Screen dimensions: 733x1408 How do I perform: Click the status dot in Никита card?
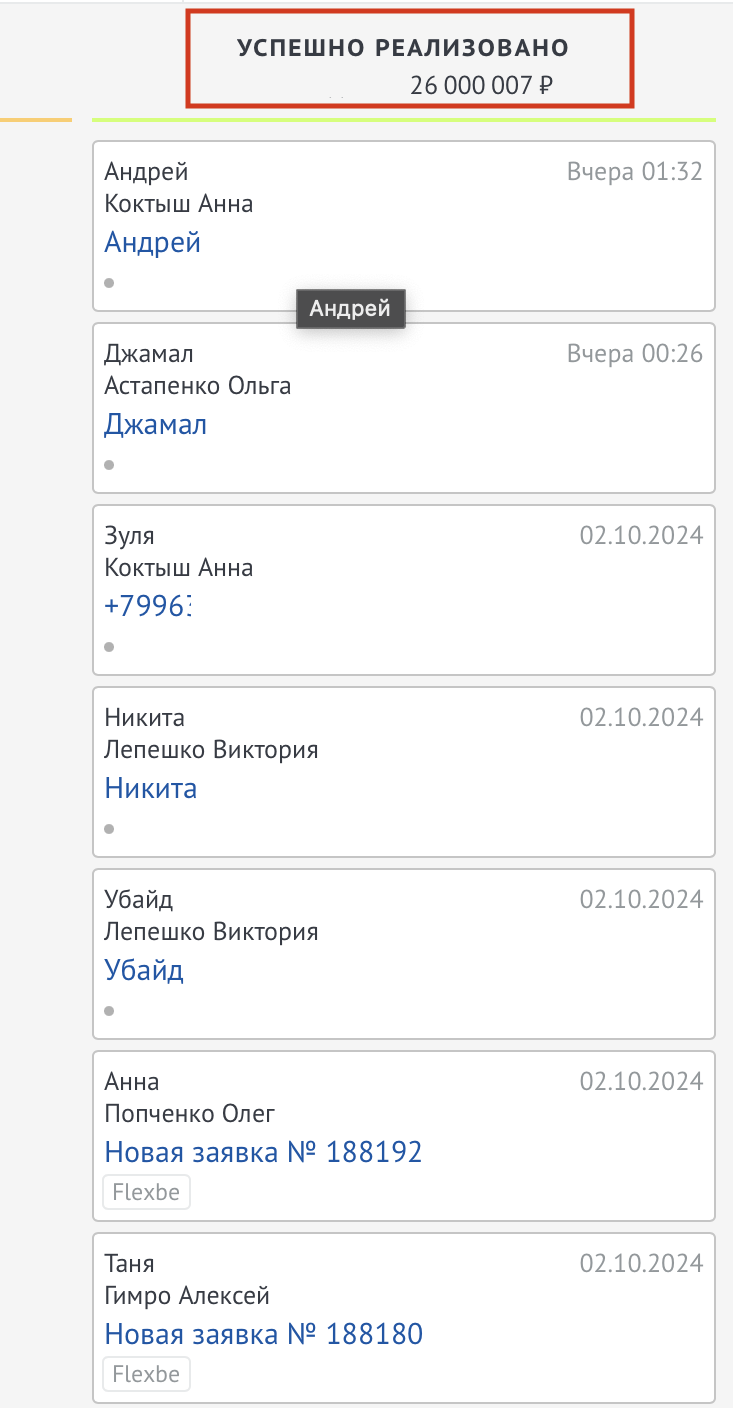(x=109, y=829)
